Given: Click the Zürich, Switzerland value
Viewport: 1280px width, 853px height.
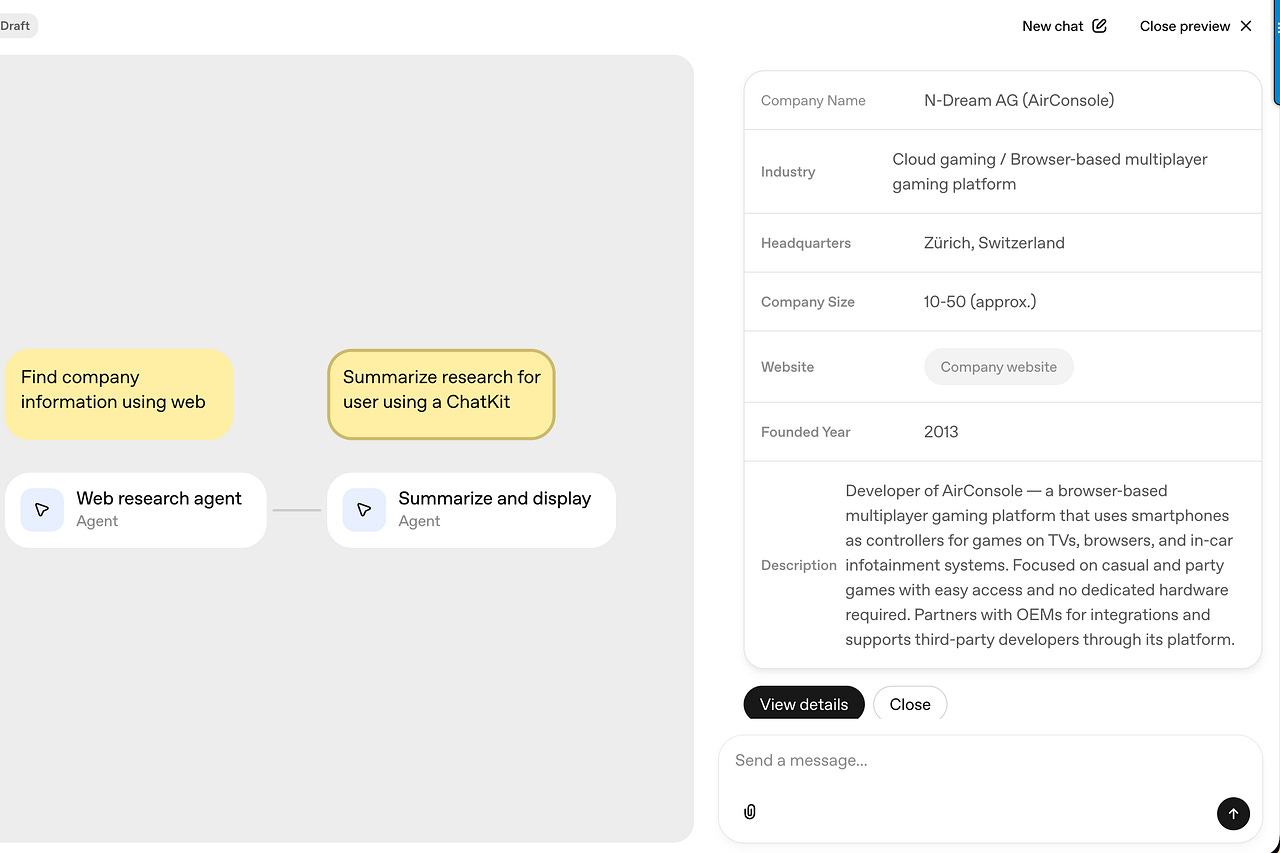Looking at the screenshot, I should click(x=994, y=243).
